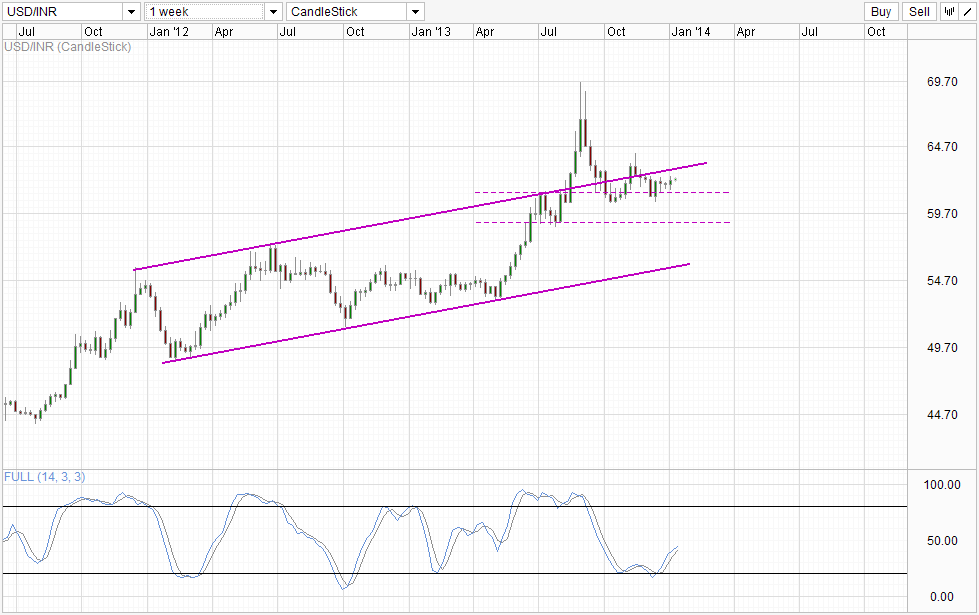Open the USD/INR instrument dropdown arrow
This screenshot has height=615, width=979.
pos(131,12)
